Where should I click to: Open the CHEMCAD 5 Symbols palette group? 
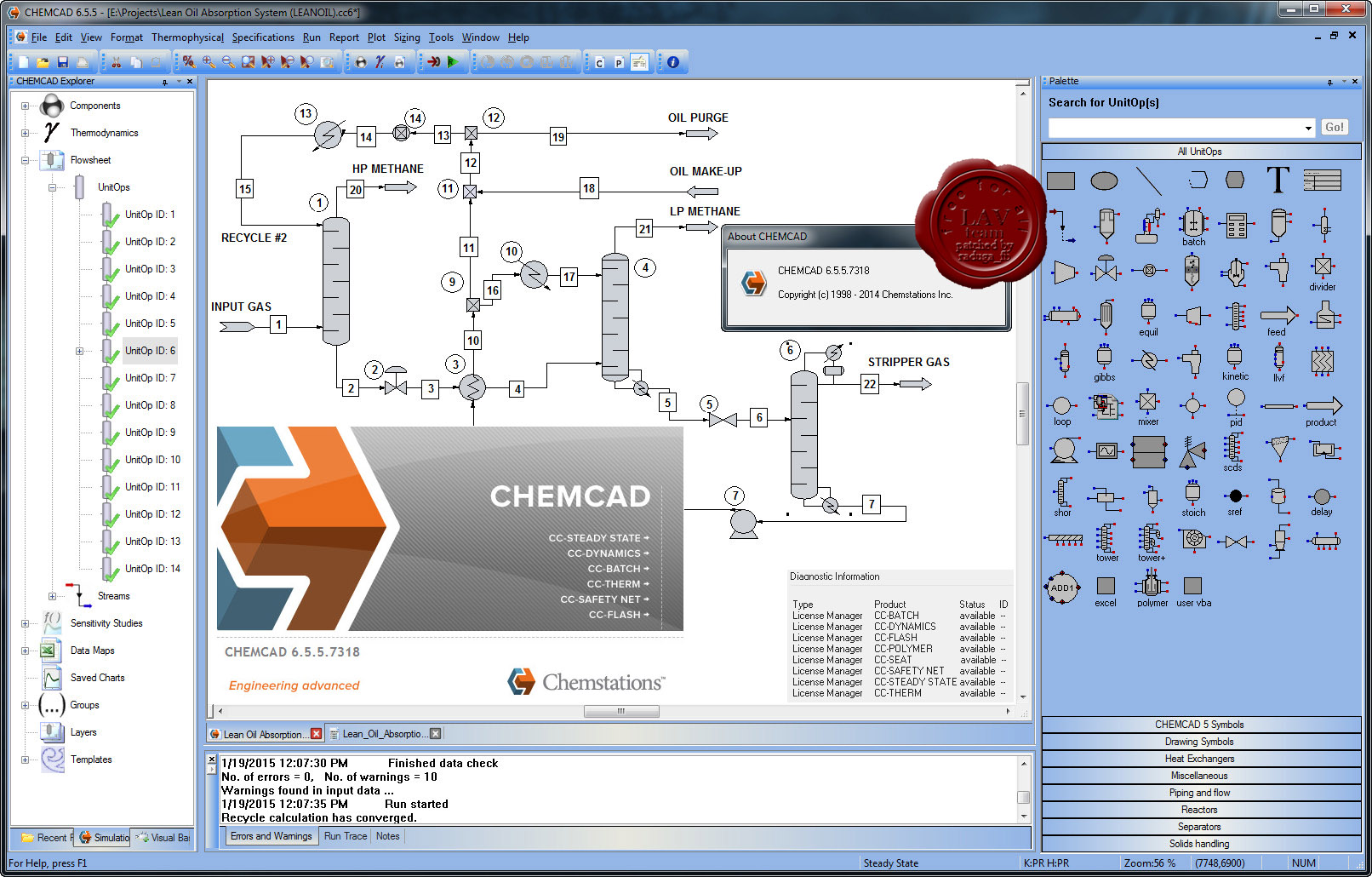coord(1200,725)
